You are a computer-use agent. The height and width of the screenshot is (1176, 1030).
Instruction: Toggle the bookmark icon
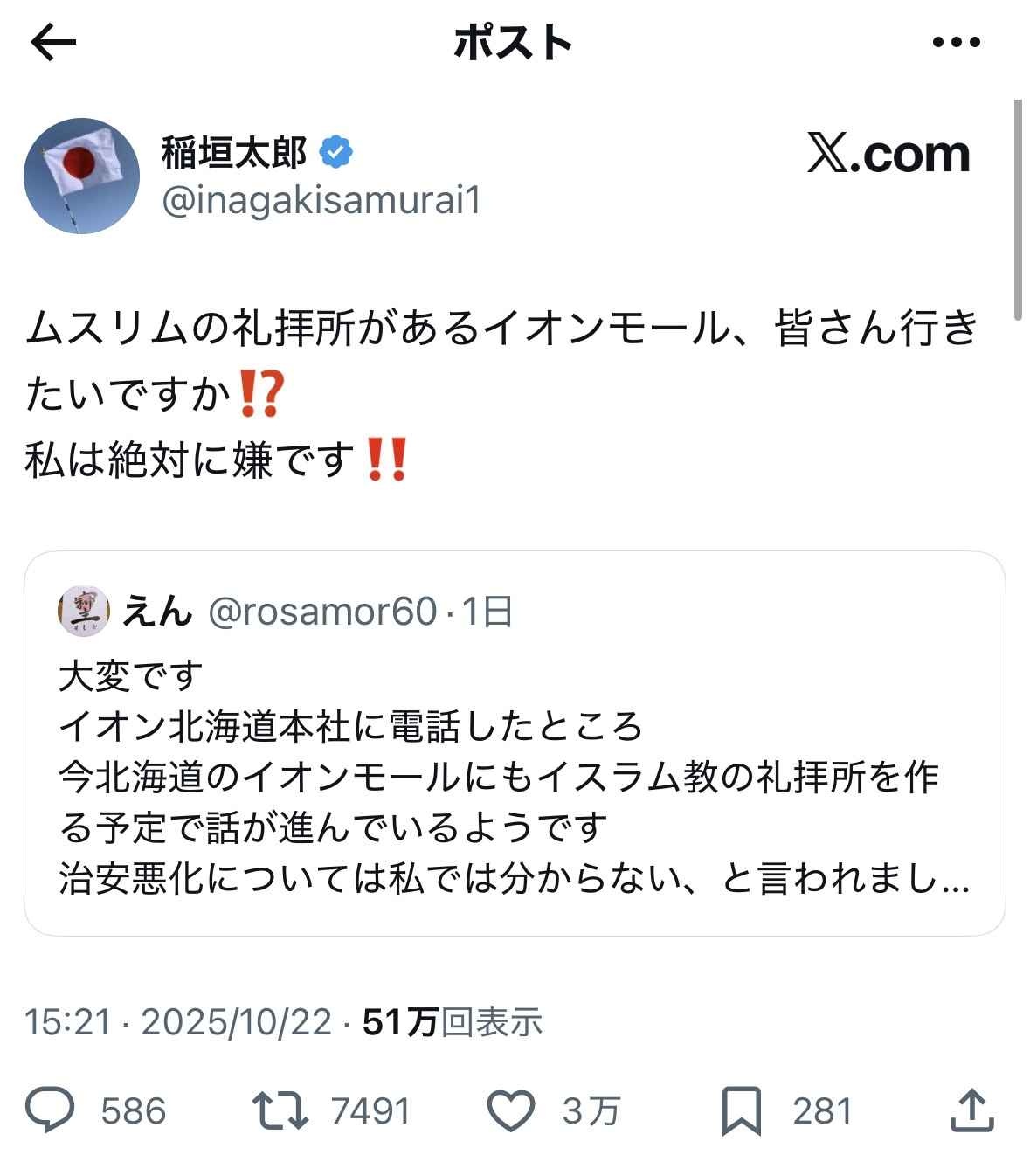[741, 1110]
